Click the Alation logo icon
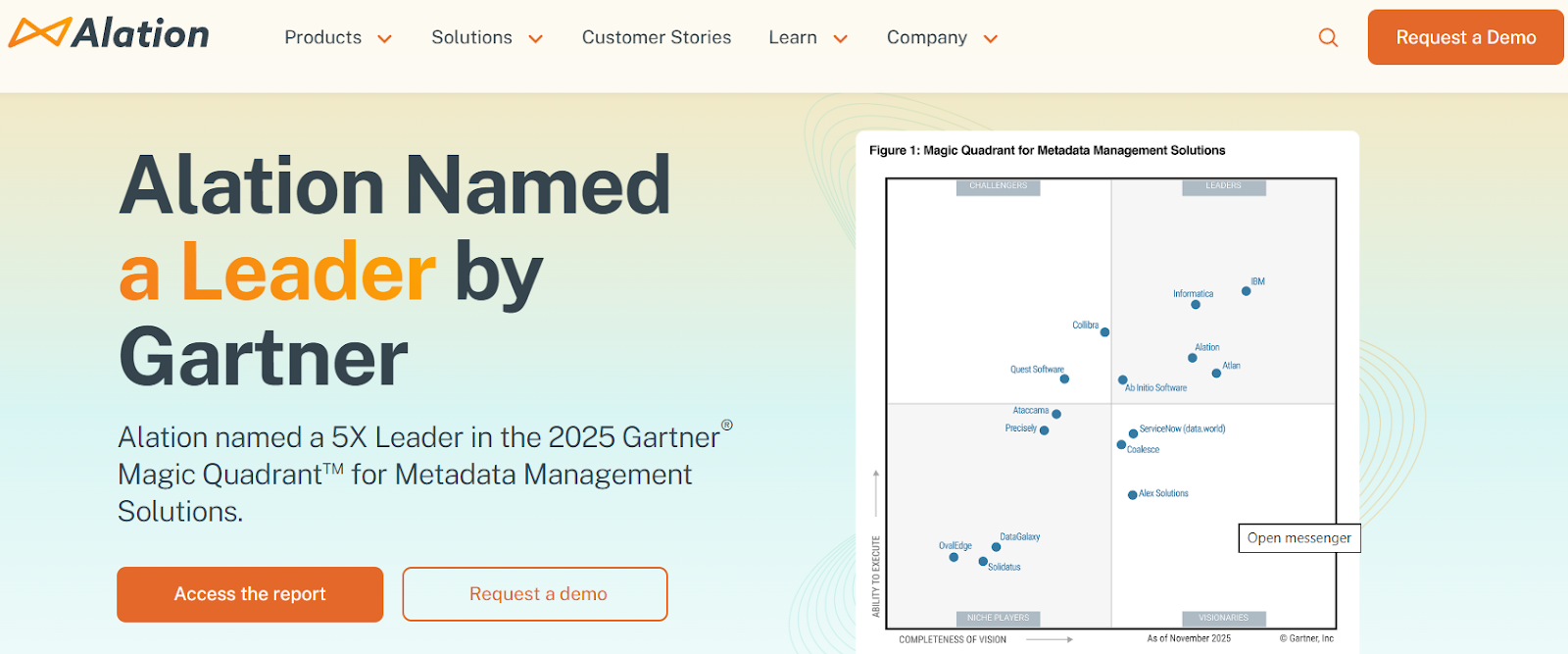Viewport: 1568px width, 654px height. [x=40, y=33]
